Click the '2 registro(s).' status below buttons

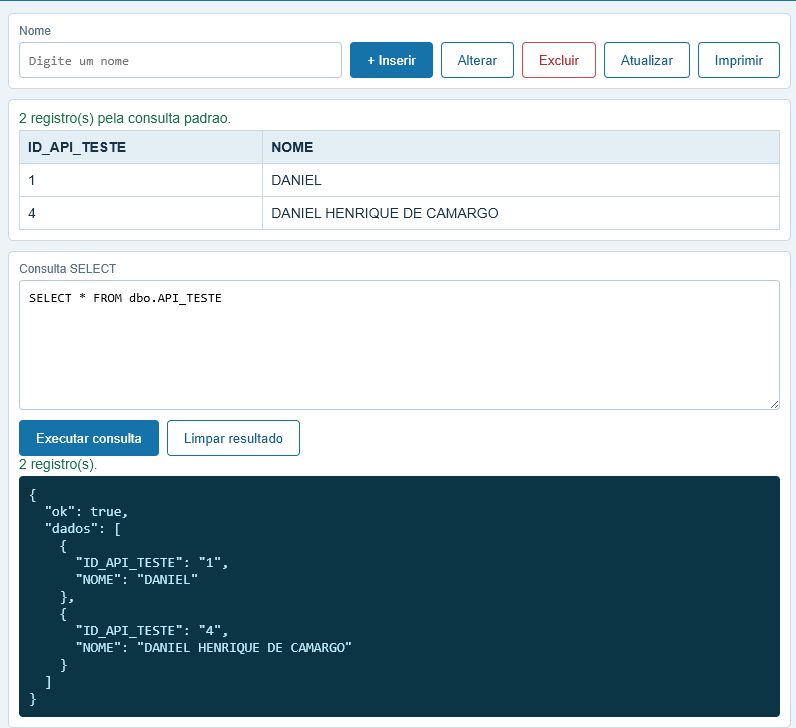pyautogui.click(x=58, y=465)
